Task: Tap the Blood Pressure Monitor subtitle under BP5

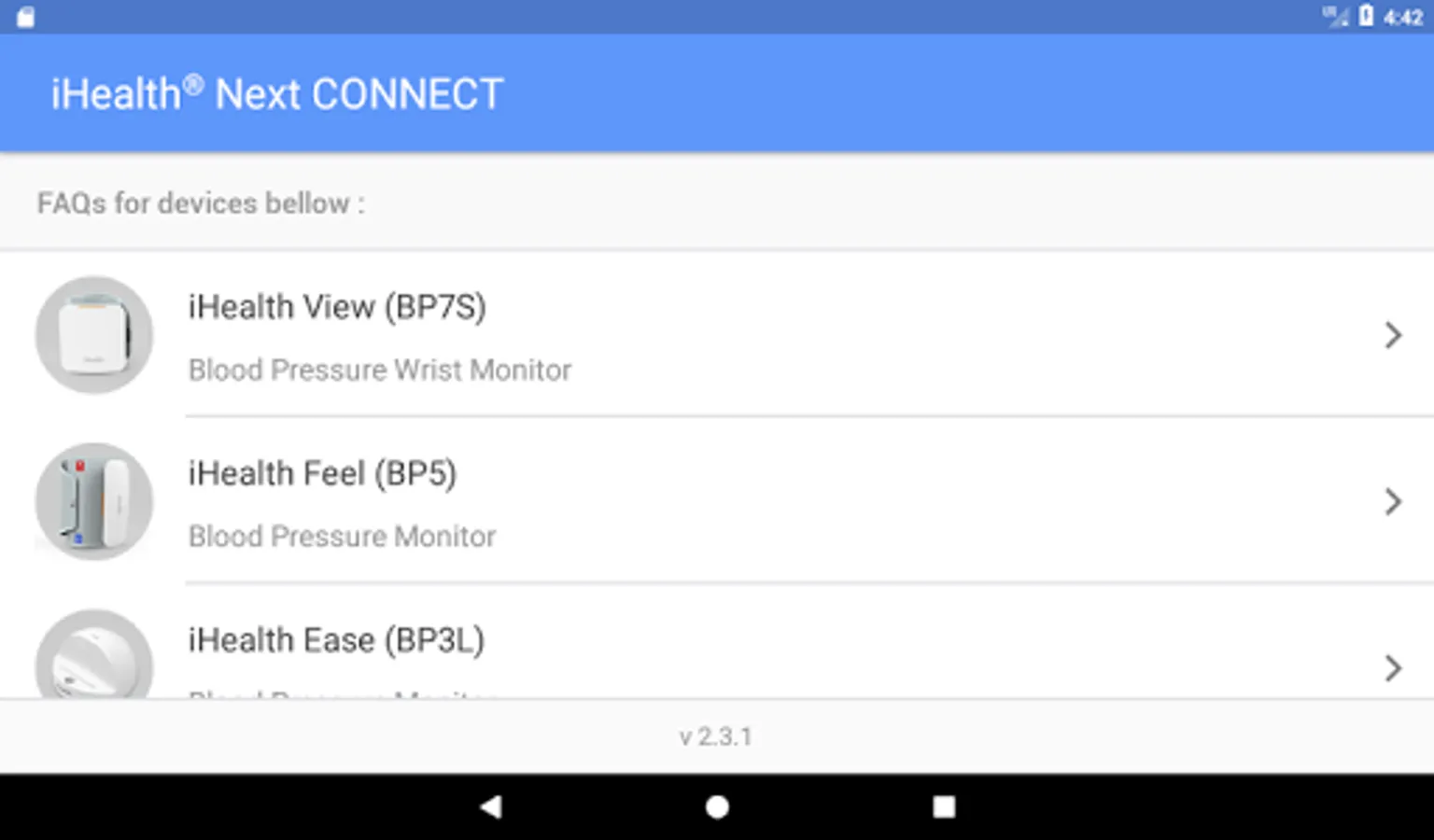Action: pyautogui.click(x=342, y=537)
